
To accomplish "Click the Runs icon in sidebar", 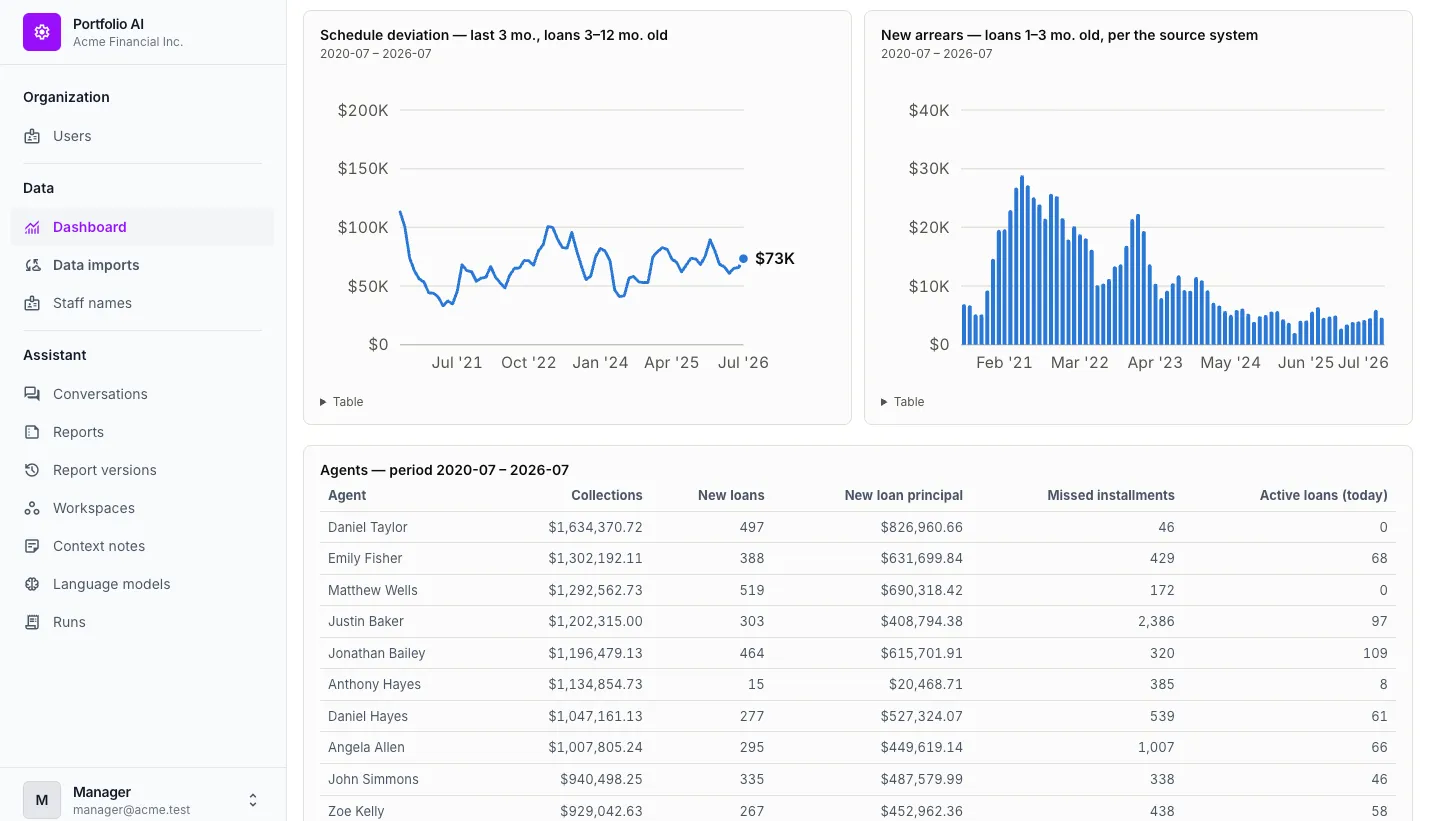I will pyautogui.click(x=32, y=622).
